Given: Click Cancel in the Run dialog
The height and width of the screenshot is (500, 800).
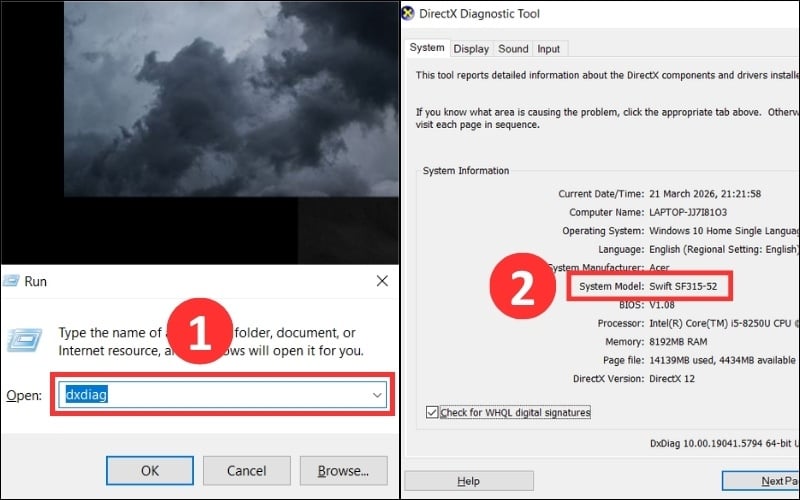Looking at the screenshot, I should (246, 470).
